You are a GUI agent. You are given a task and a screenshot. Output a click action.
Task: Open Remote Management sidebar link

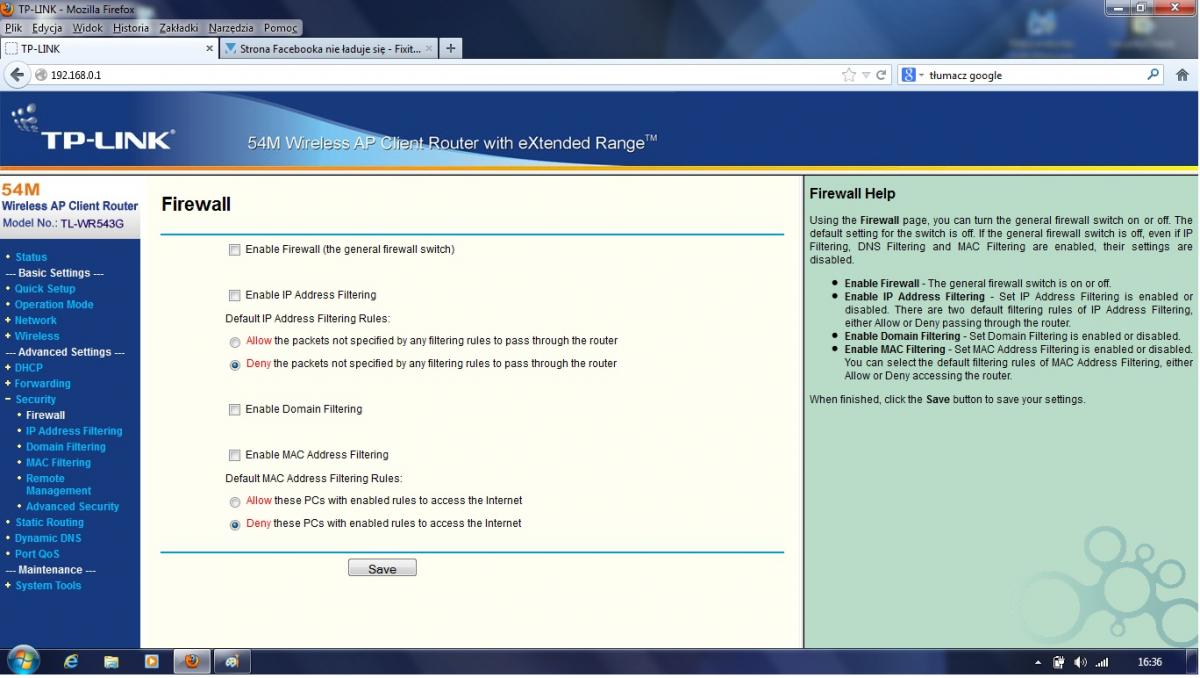pyautogui.click(x=58, y=485)
